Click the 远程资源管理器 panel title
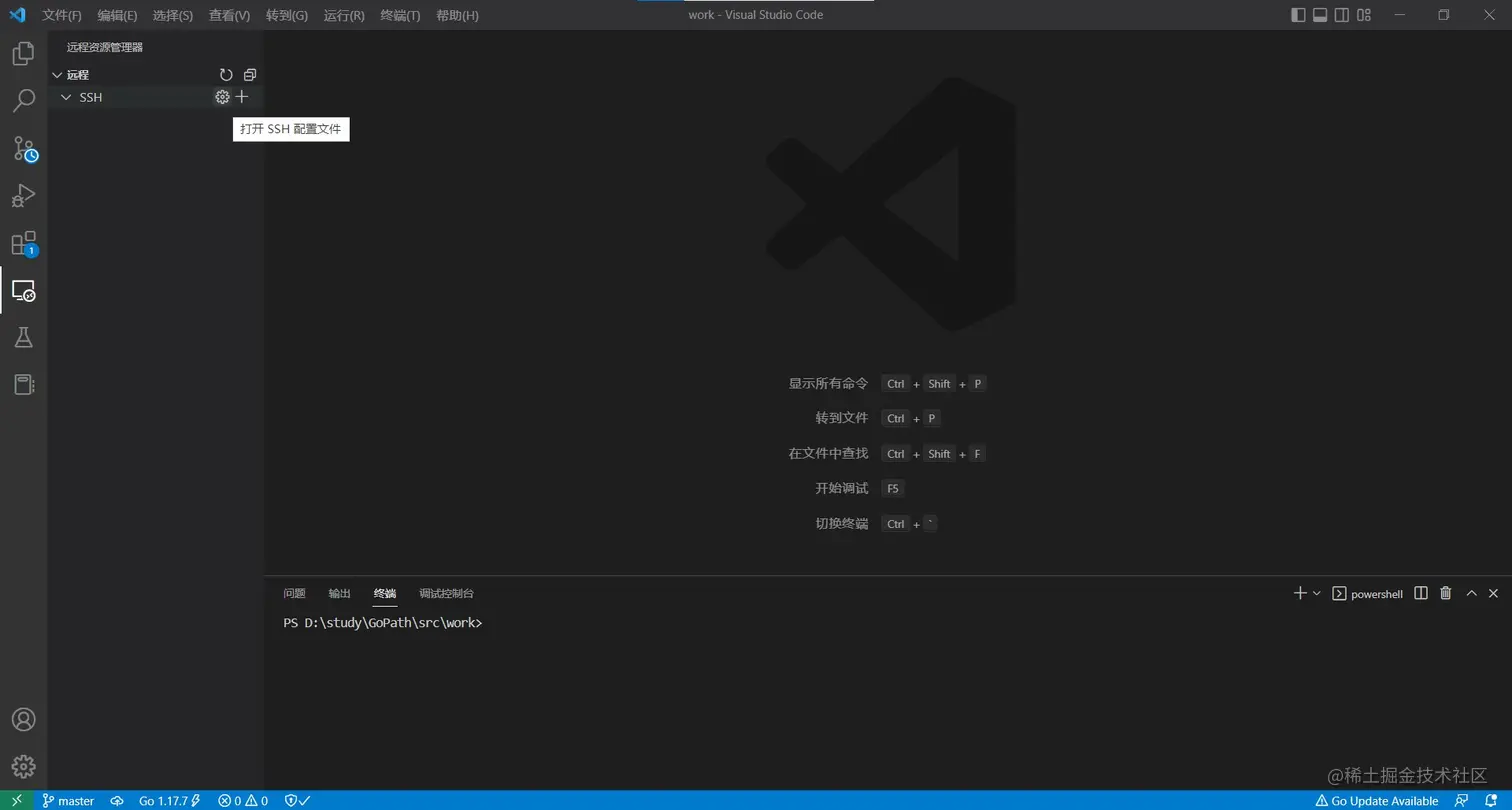Image resolution: width=1512 pixels, height=810 pixels. pos(105,47)
